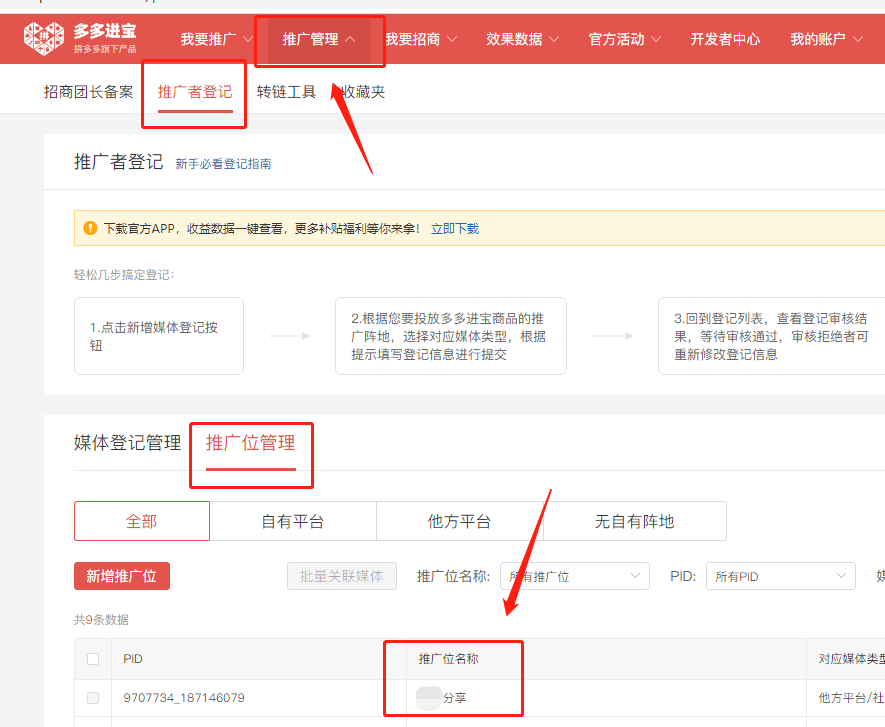
Task: Click PID value 9707734_187146079
Action: pyautogui.click(x=184, y=698)
